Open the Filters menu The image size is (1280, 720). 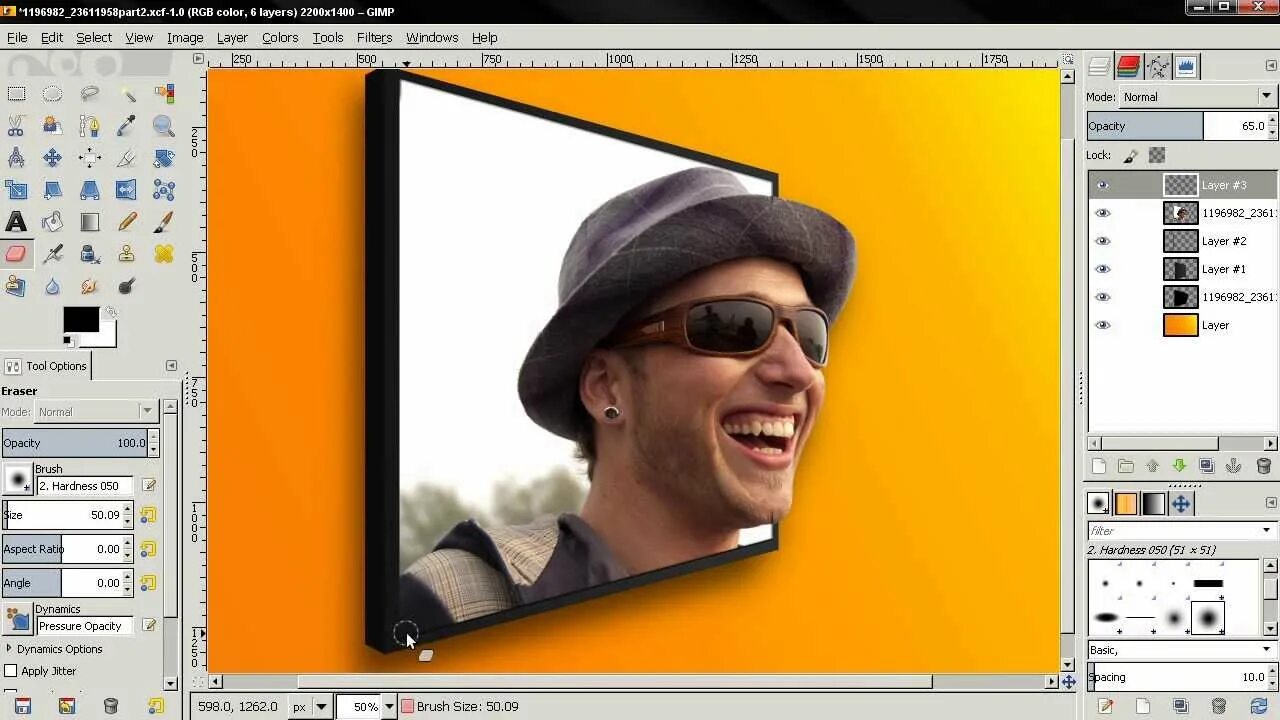click(x=374, y=37)
